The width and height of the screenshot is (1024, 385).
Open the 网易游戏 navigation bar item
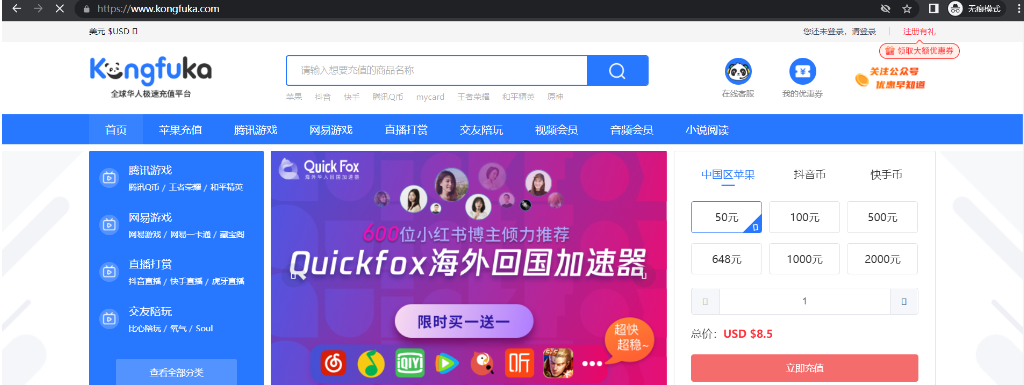pos(330,130)
